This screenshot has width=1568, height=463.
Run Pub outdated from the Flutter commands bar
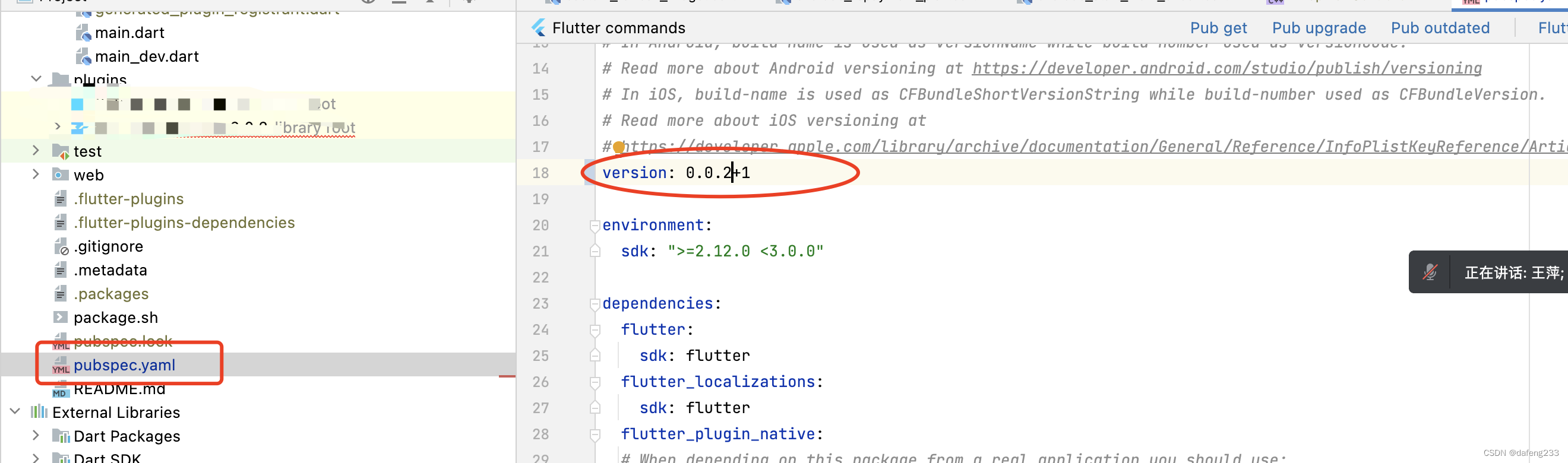(1440, 27)
